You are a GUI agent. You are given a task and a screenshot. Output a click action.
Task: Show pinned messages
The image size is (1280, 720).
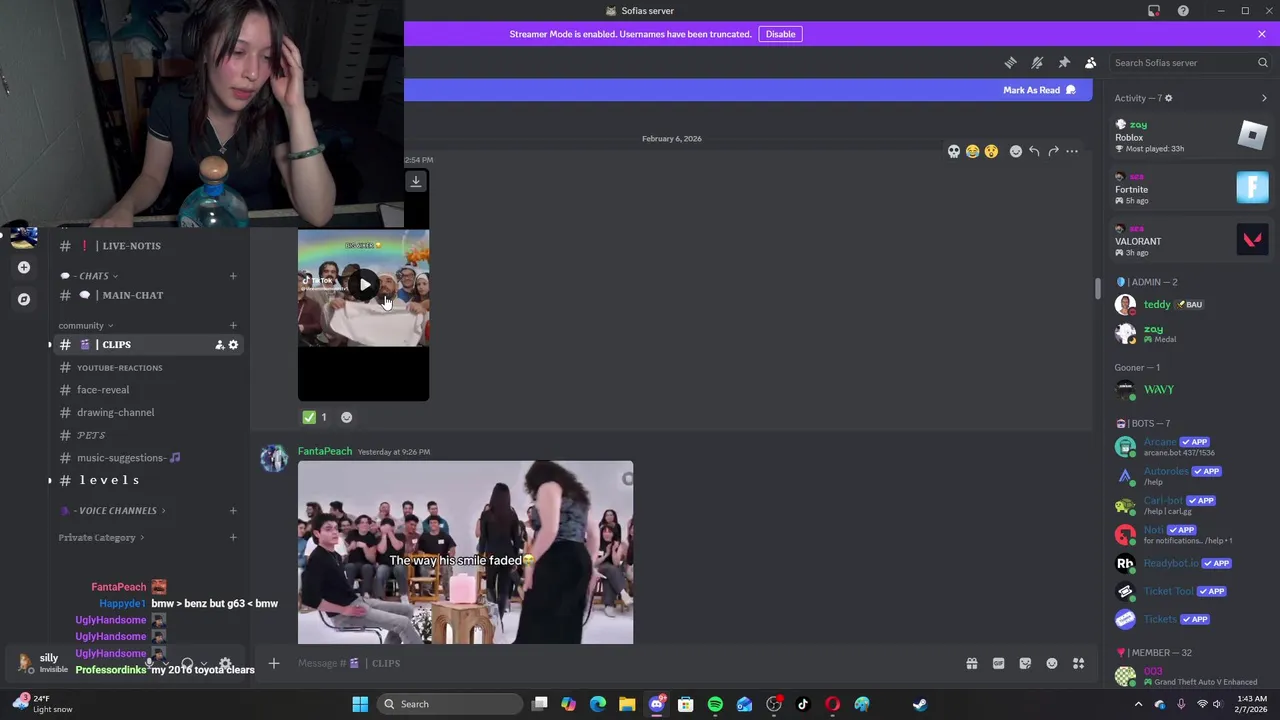(x=1064, y=63)
